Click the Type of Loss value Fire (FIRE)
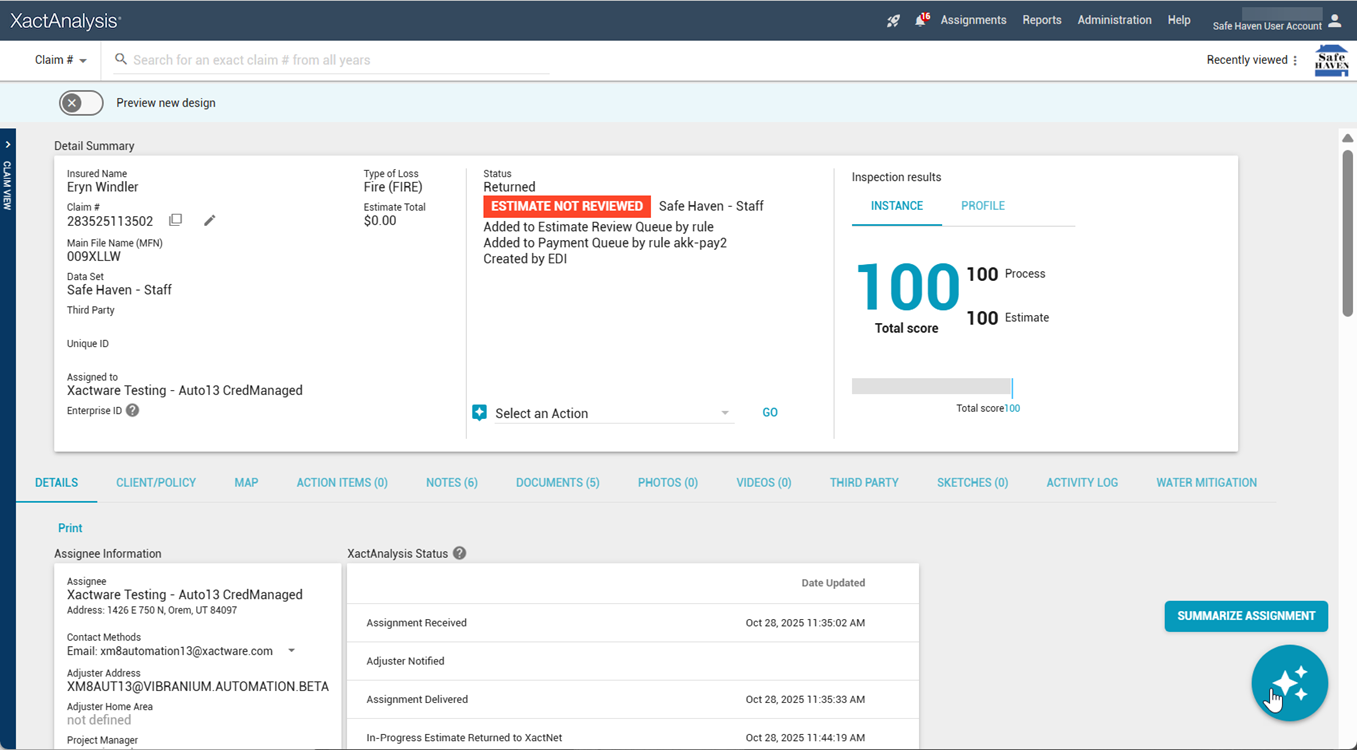 tap(393, 187)
